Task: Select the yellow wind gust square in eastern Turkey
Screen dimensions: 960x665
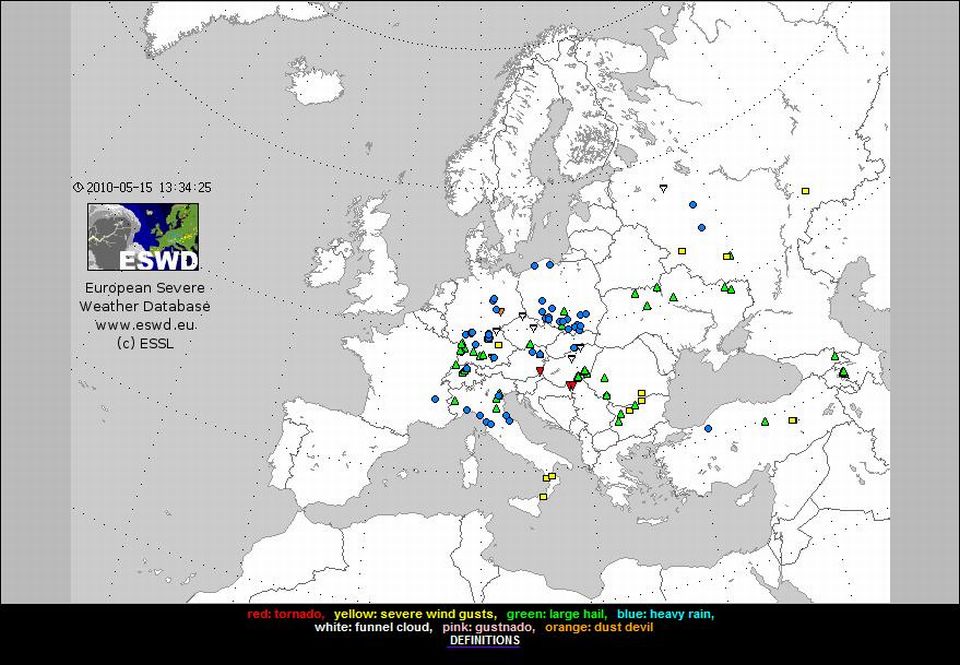Action: 793,420
